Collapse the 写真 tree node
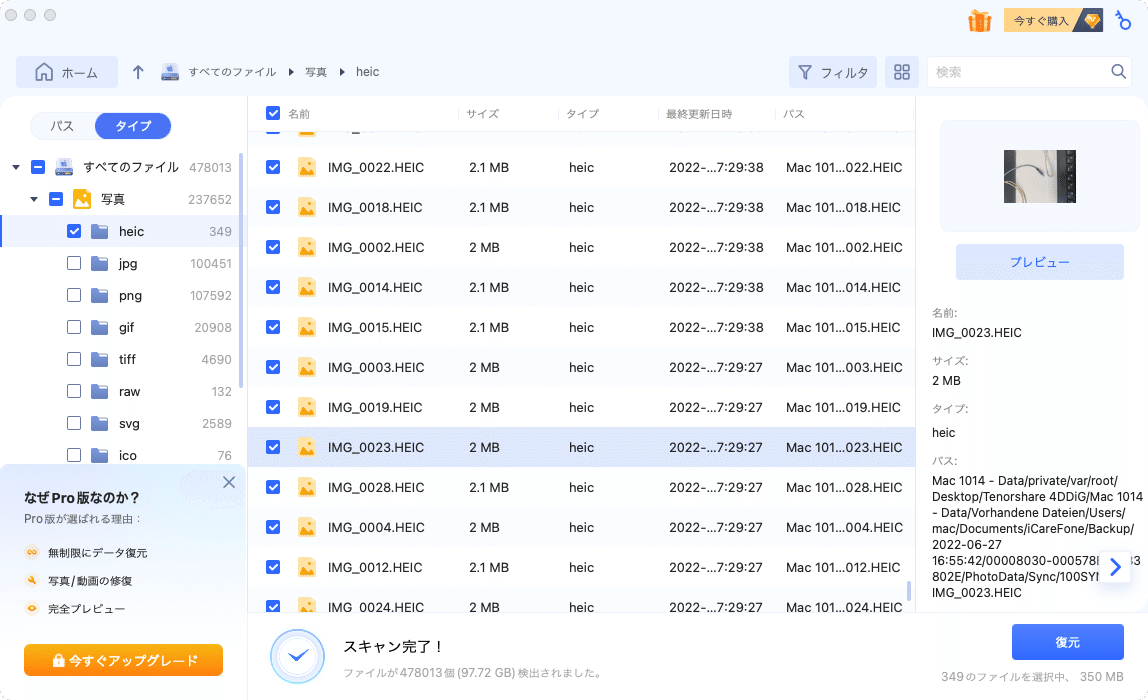1148x700 pixels. coord(34,199)
